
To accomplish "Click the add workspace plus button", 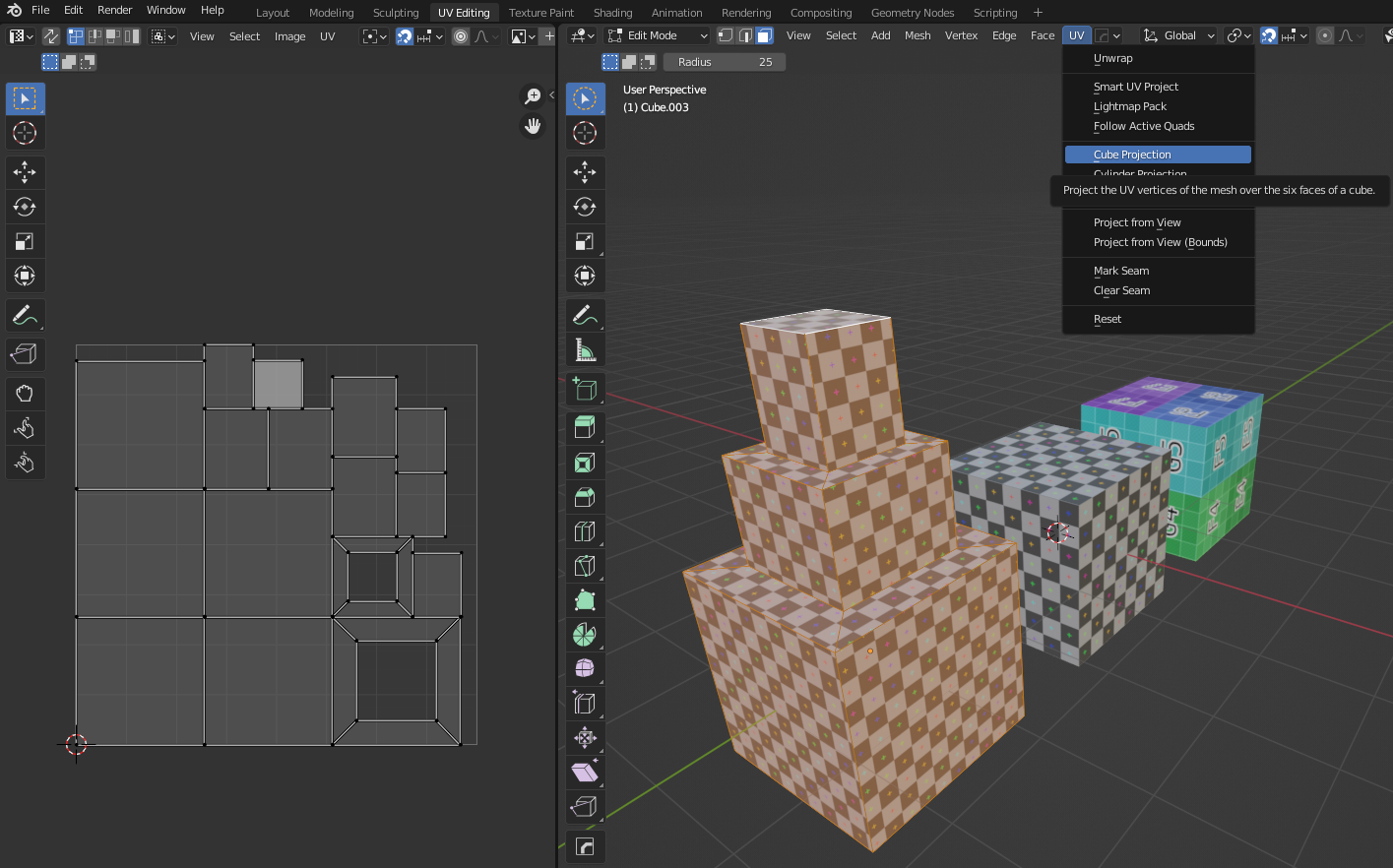I will pos(1038,13).
